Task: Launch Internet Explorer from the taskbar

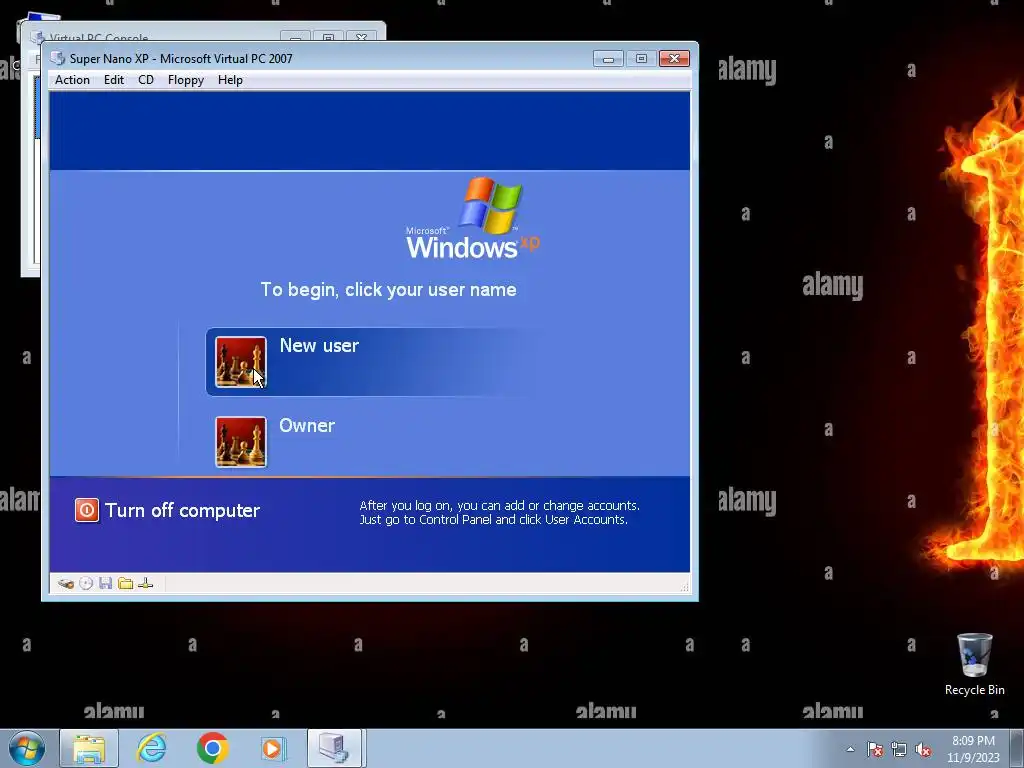Action: pyautogui.click(x=151, y=748)
